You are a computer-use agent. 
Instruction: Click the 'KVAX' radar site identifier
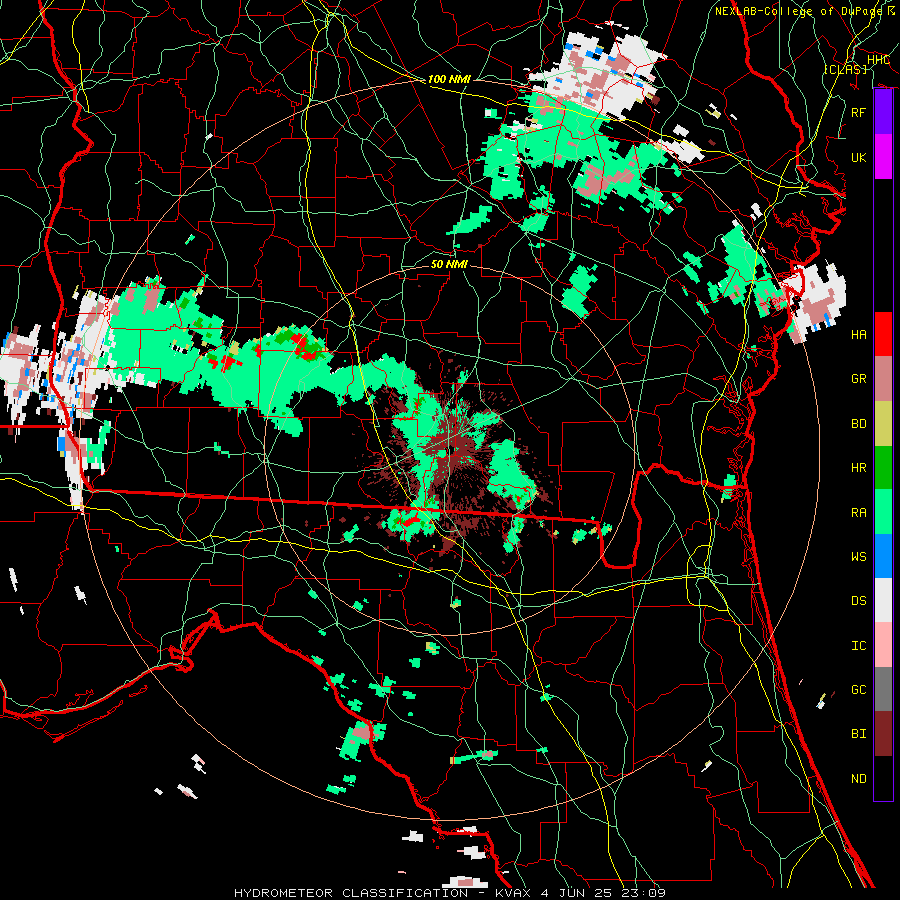click(512, 893)
